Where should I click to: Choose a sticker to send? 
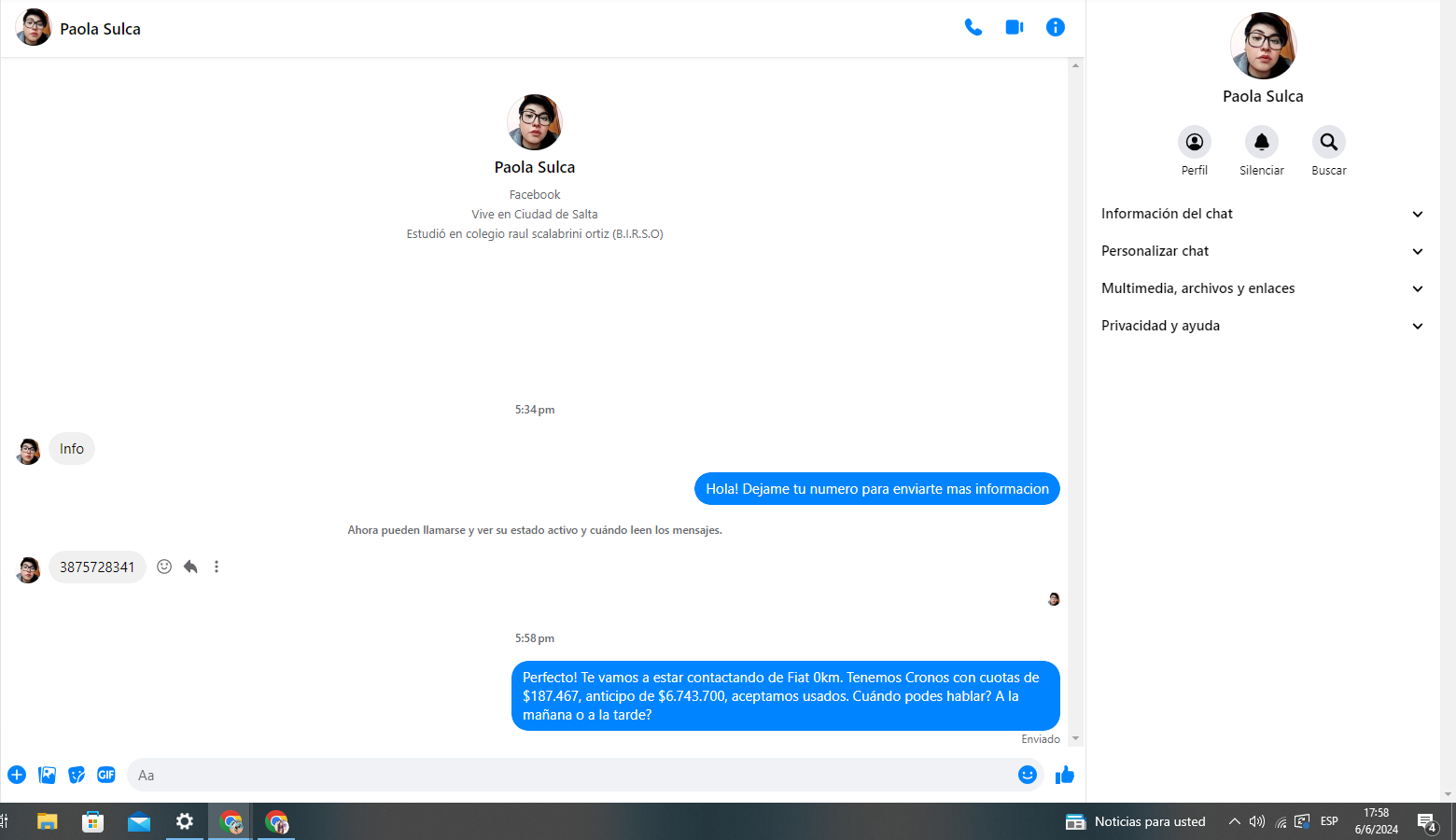[77, 775]
